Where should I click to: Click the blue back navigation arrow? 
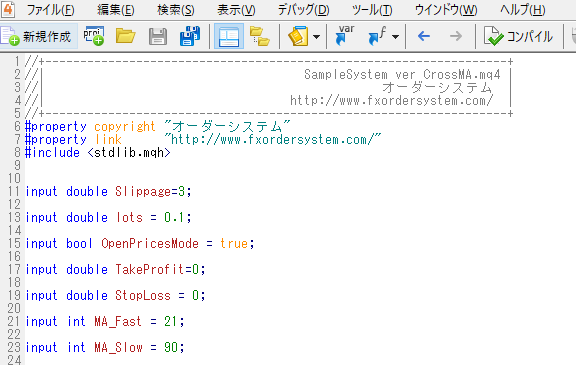tap(424, 36)
